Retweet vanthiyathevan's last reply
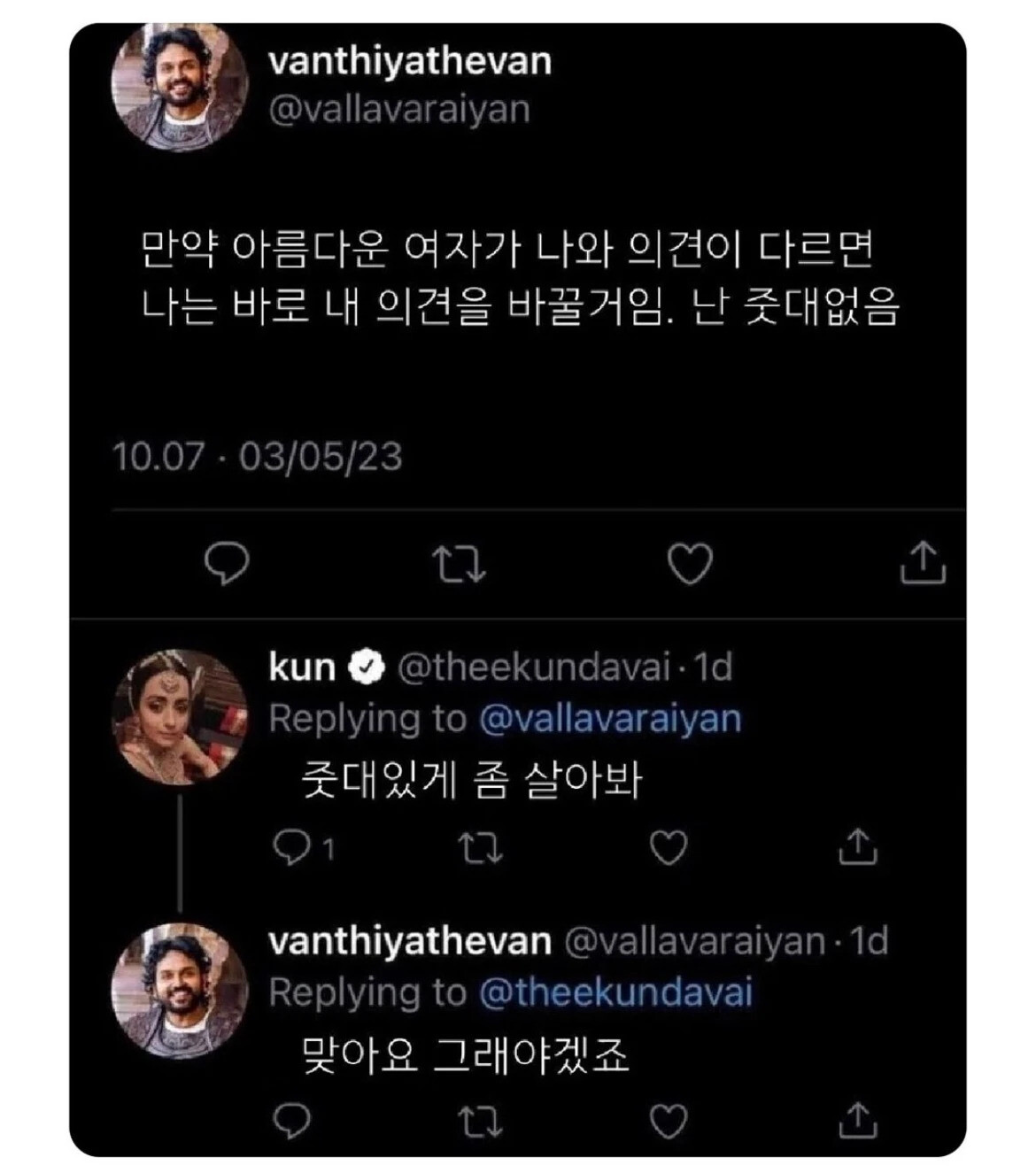Viewport: 1036px width, 1173px height. (x=482, y=1121)
